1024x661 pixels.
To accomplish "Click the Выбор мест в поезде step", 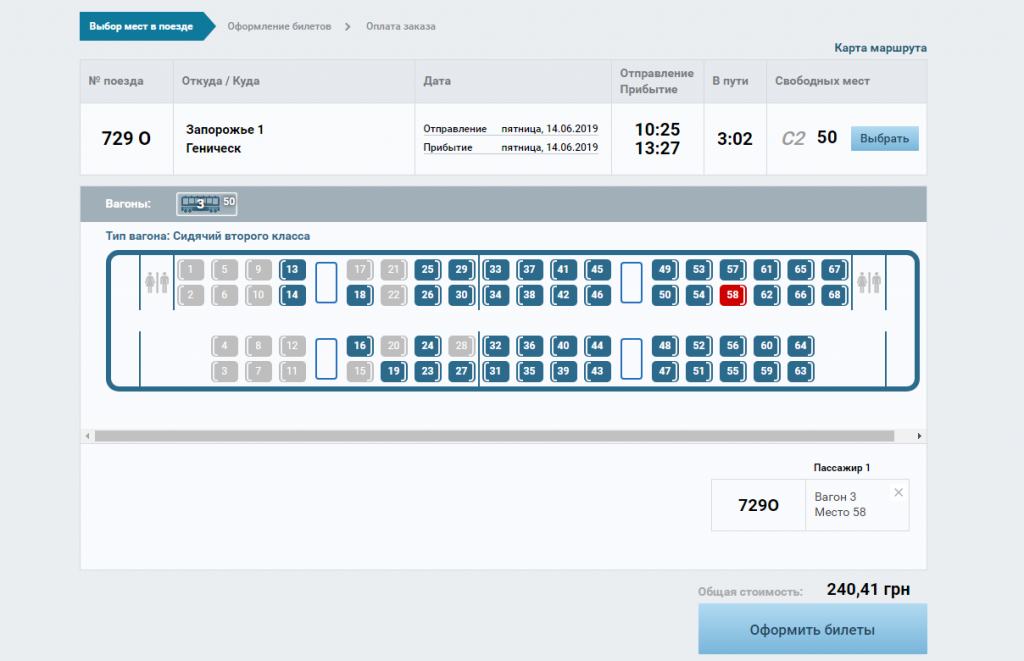I will pyautogui.click(x=140, y=26).
